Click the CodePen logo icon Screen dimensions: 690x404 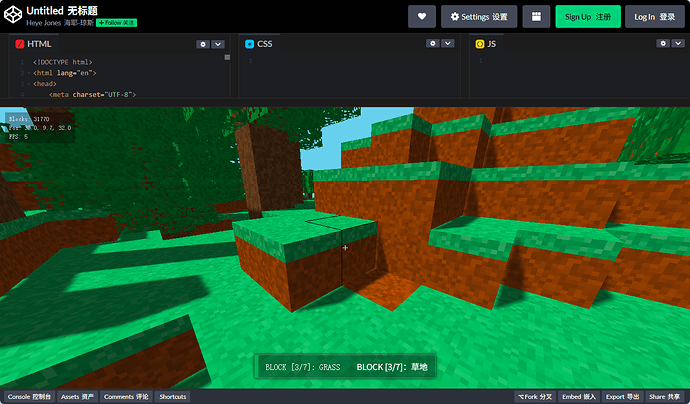click(13, 15)
